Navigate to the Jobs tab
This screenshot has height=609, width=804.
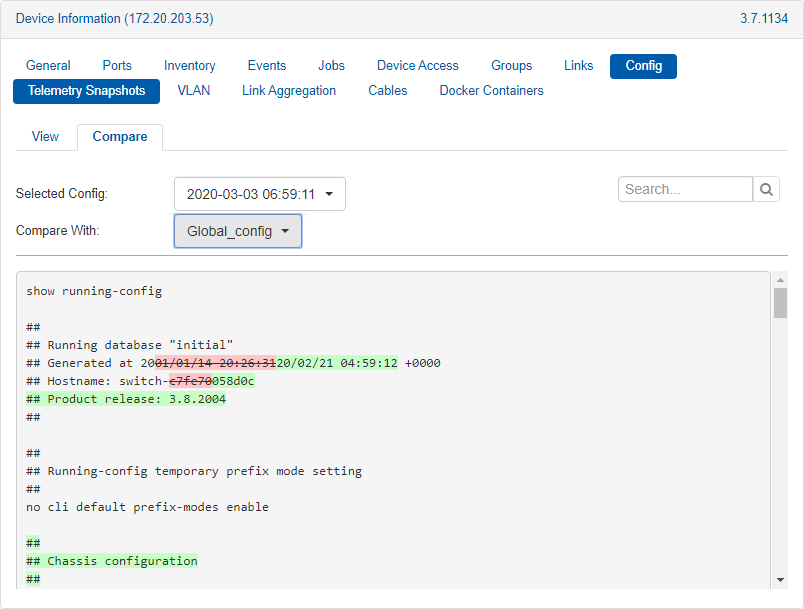[x=331, y=66]
